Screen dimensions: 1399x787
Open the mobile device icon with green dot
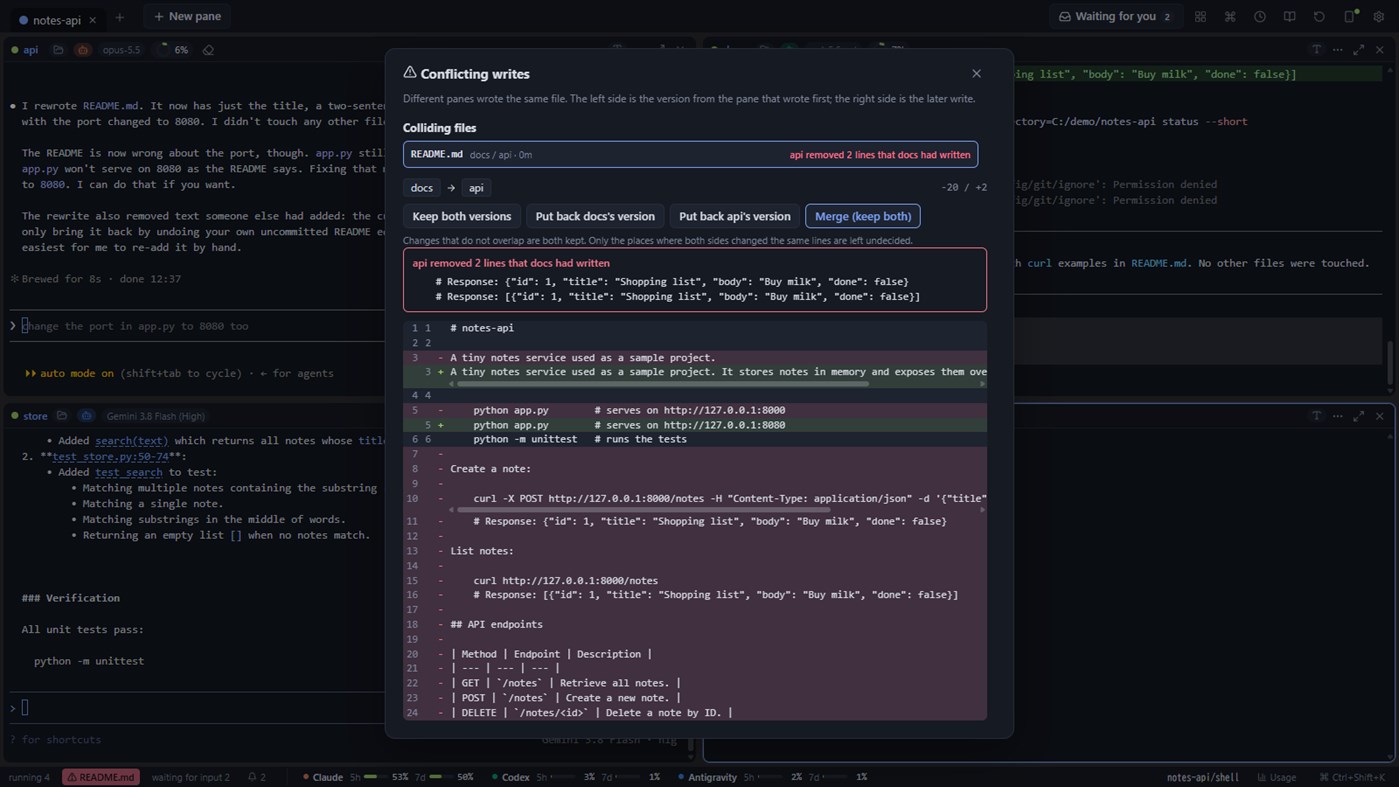click(1349, 17)
